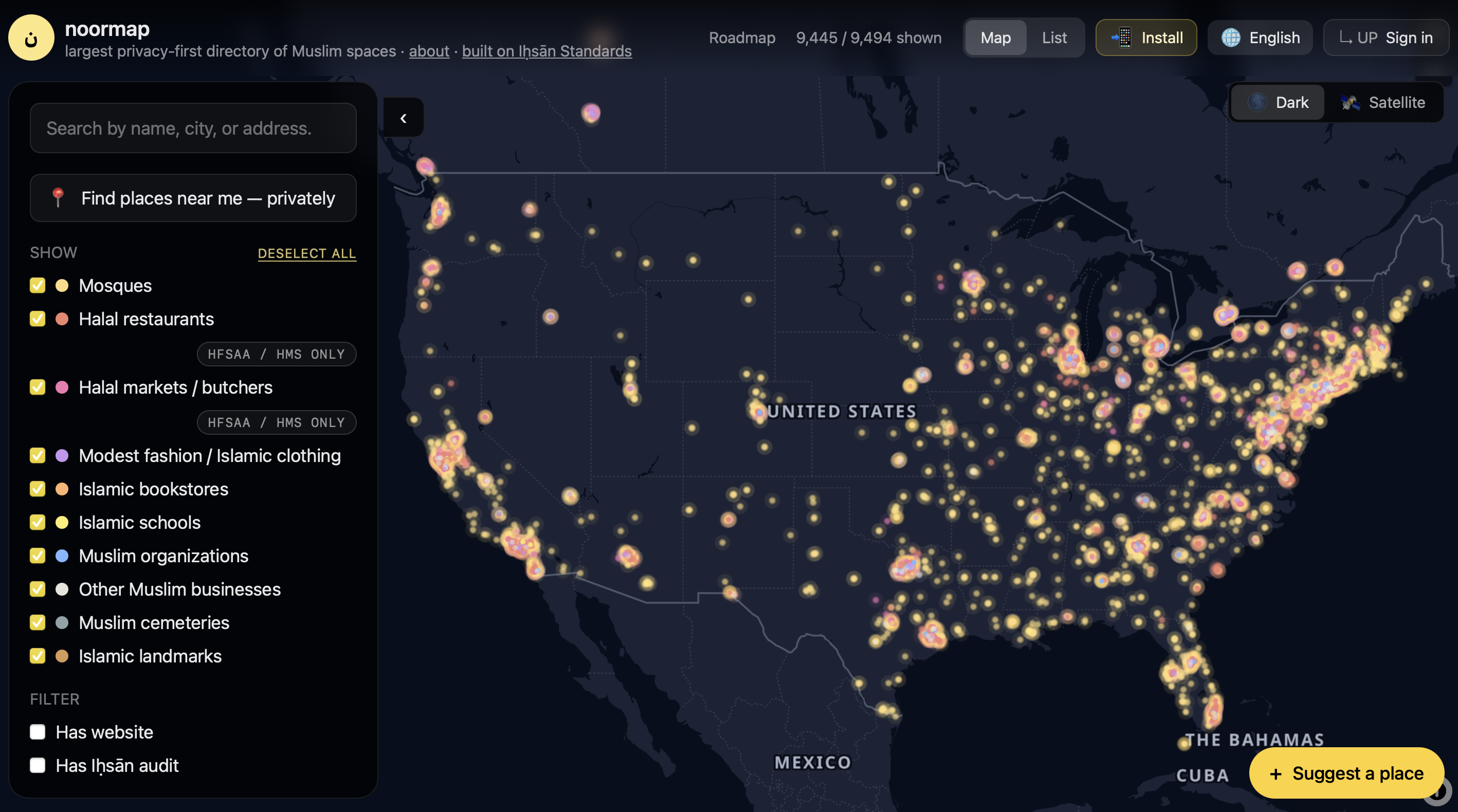Click the FILTER section heading

(54, 699)
